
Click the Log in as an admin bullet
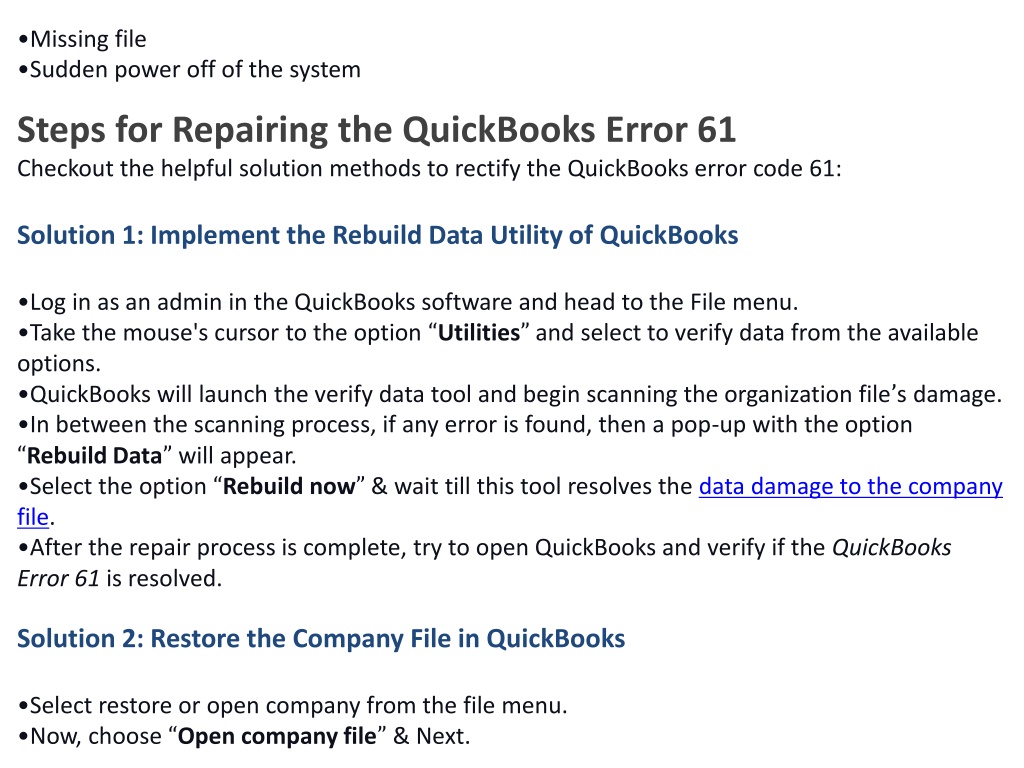tap(408, 302)
